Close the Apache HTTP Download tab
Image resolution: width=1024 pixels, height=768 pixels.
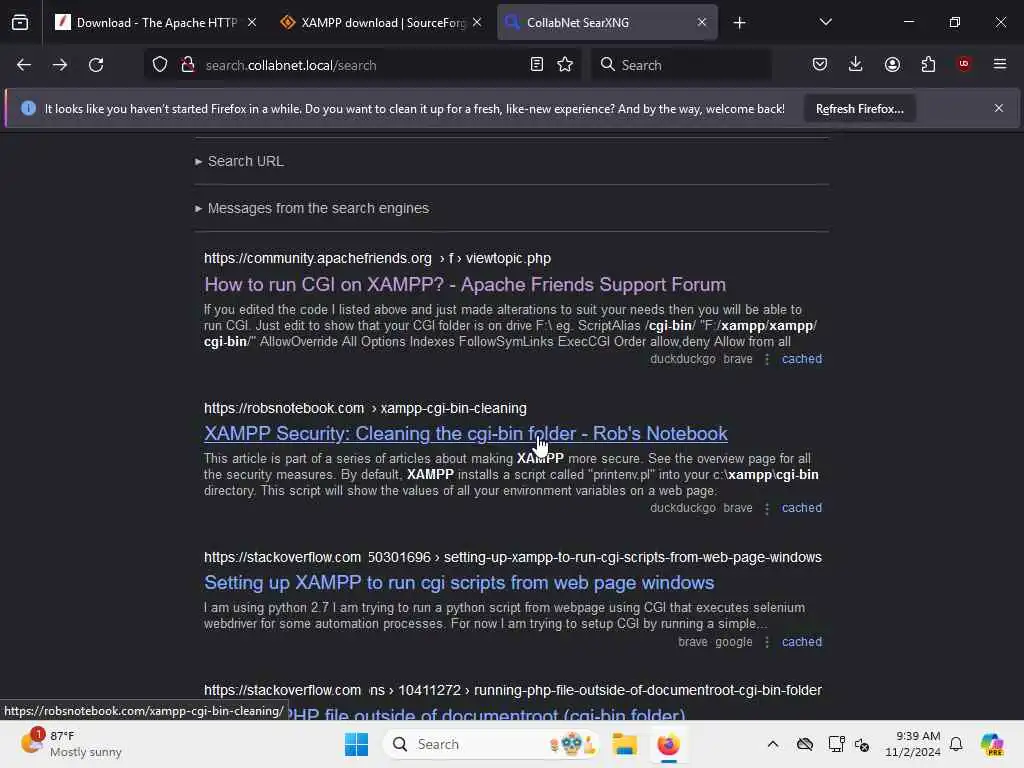(x=252, y=23)
